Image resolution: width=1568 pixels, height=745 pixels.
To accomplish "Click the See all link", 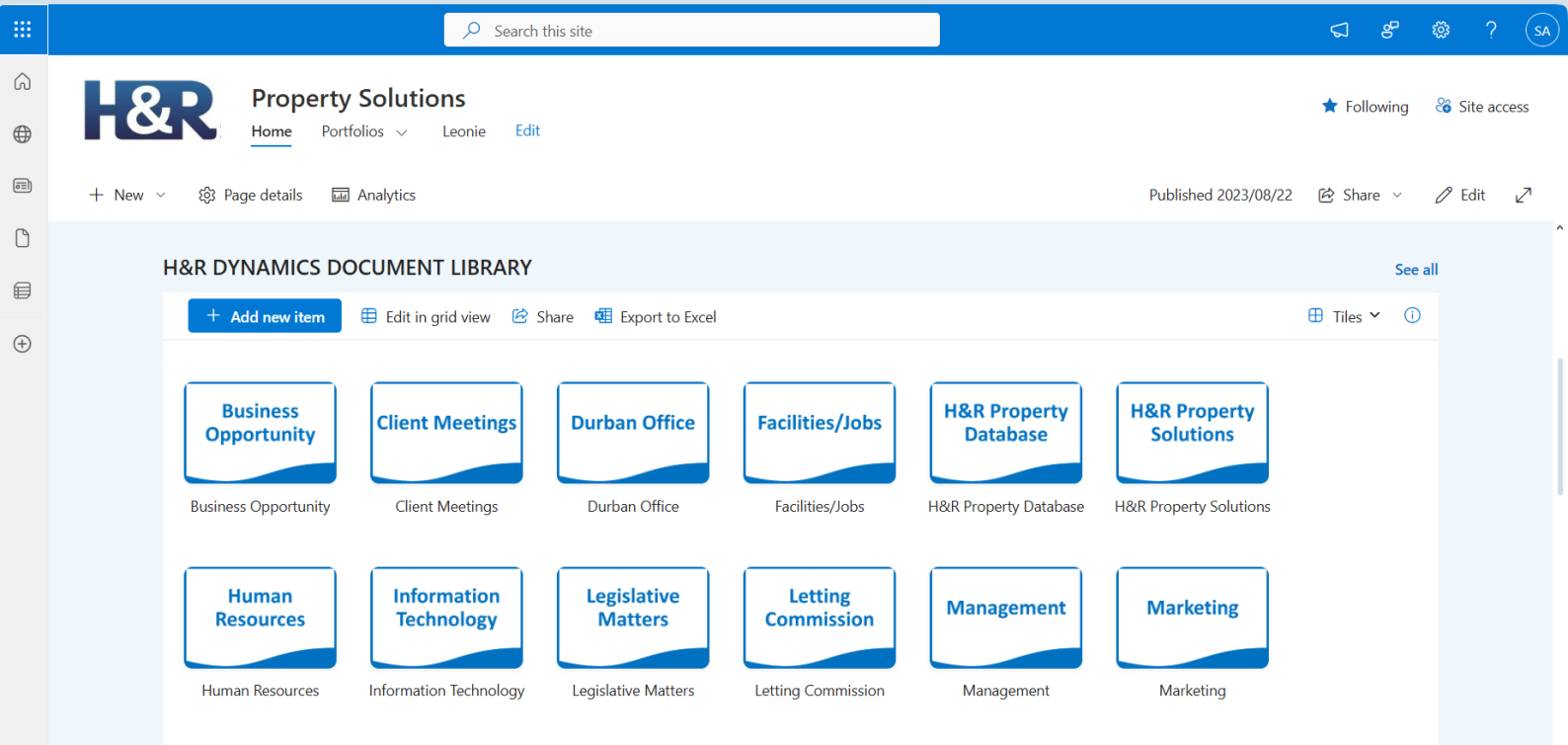I will (1415, 270).
